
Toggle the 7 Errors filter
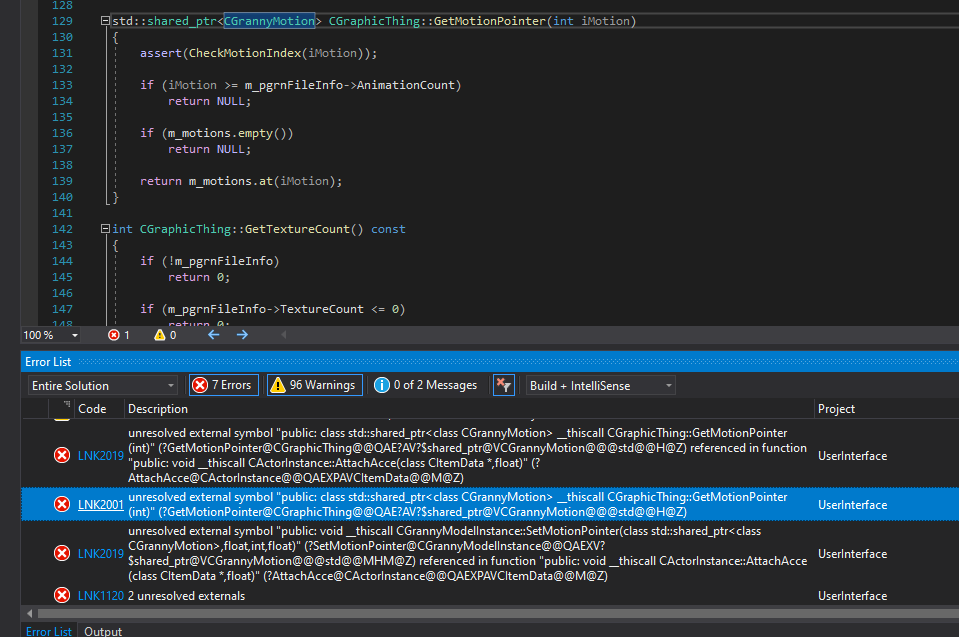point(223,385)
